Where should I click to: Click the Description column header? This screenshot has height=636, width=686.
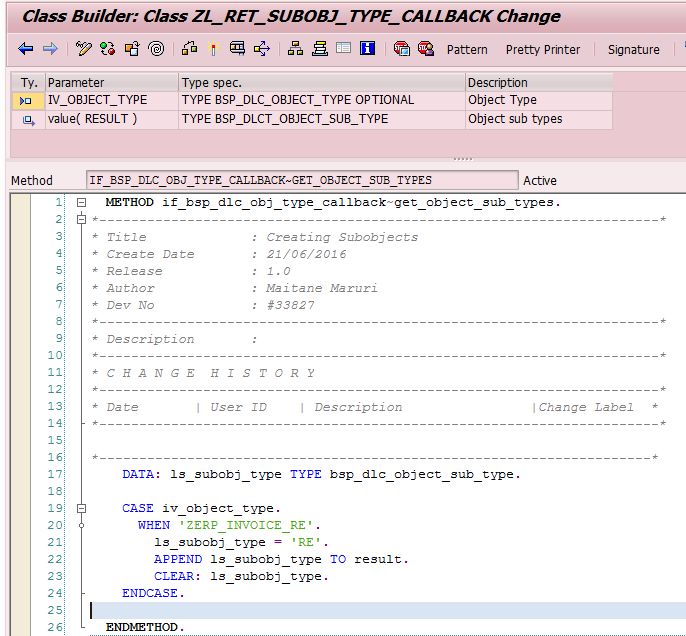(539, 83)
